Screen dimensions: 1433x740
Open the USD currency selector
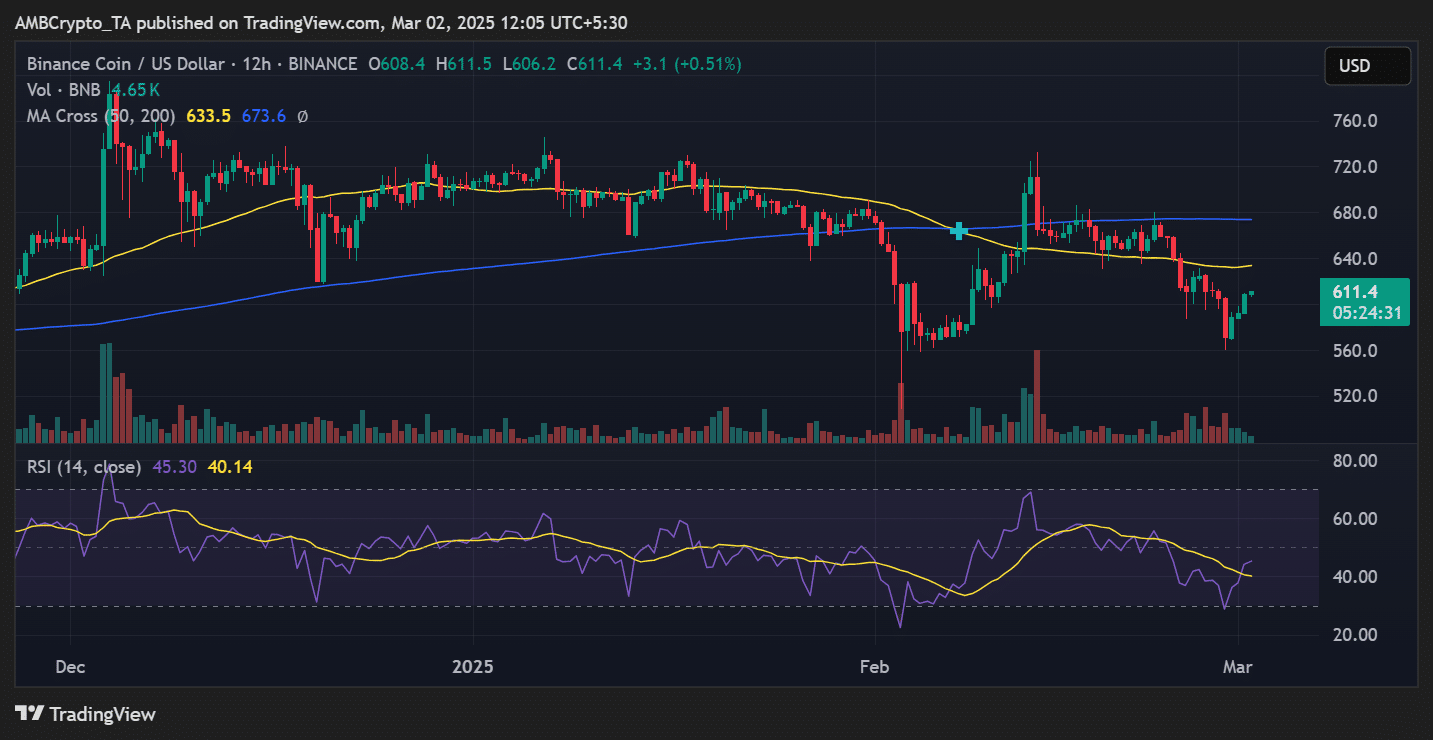(1367, 66)
